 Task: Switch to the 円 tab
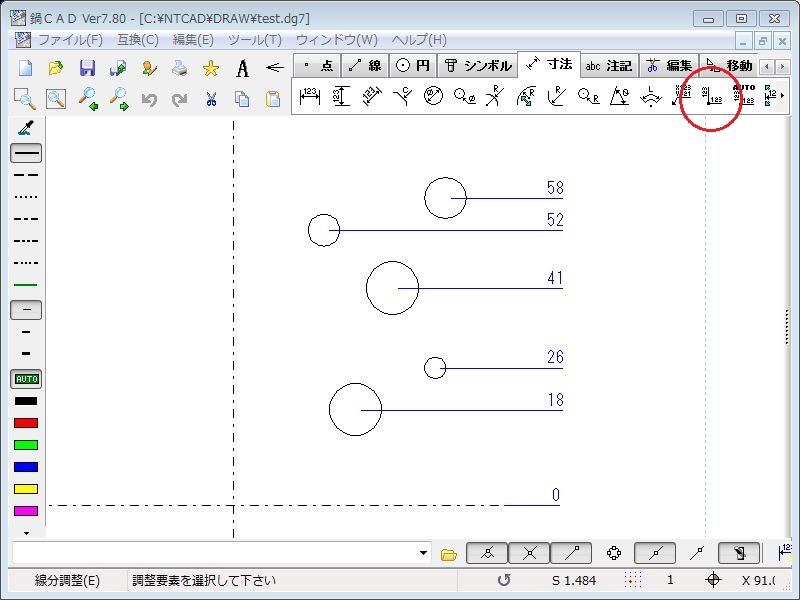[x=413, y=65]
